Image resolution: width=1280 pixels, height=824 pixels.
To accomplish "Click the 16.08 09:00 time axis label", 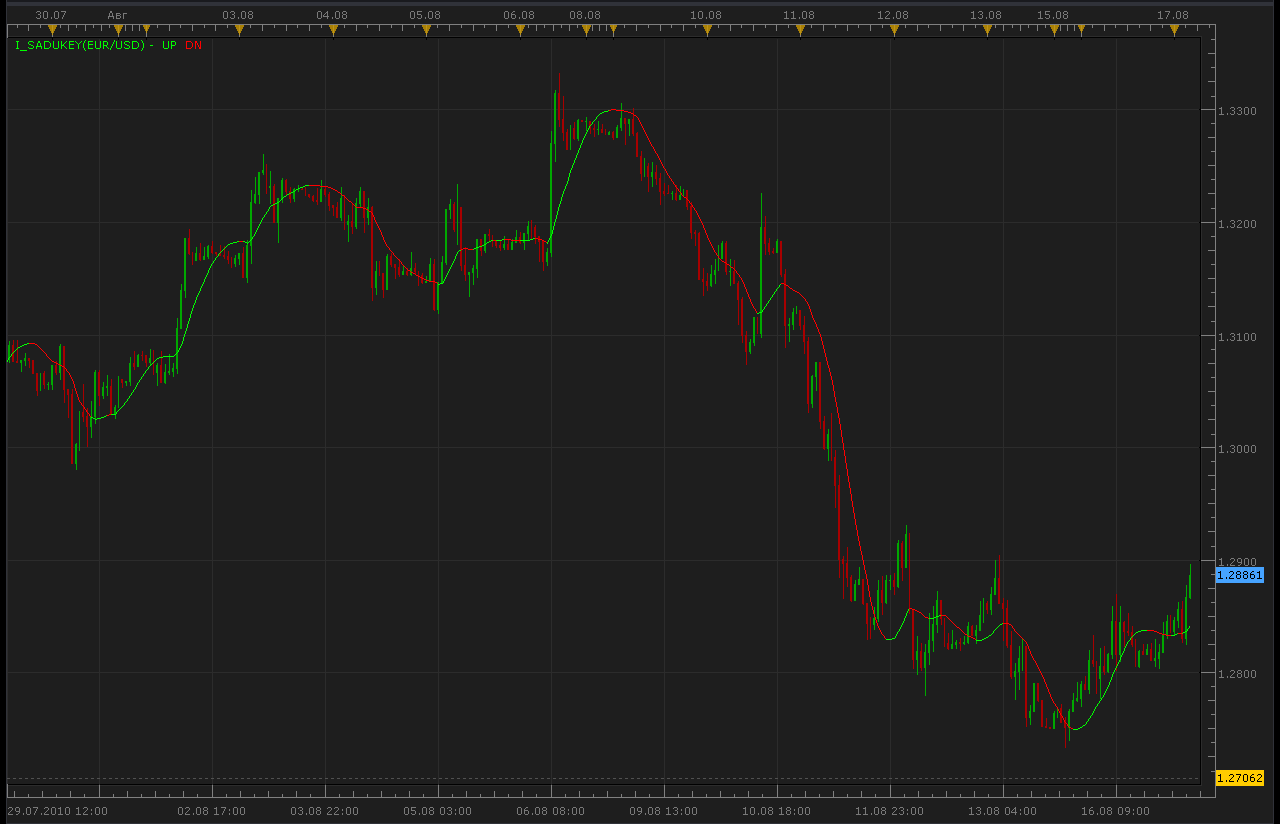I will (1116, 810).
